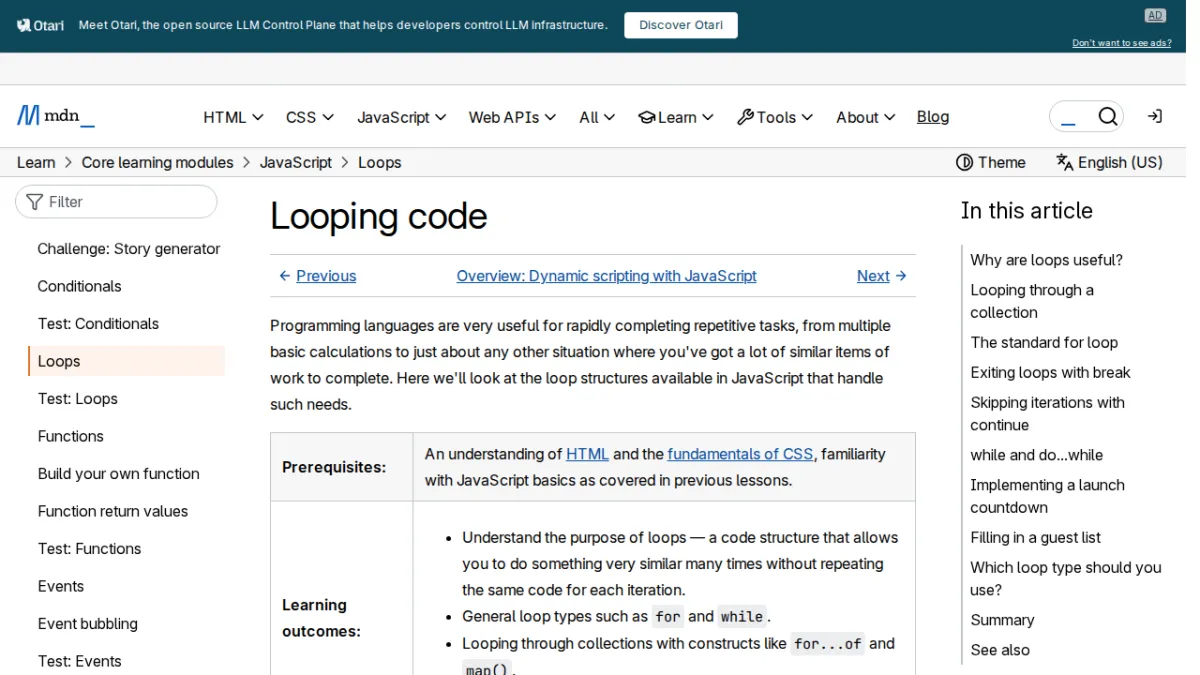Expand the HTML menu
This screenshot has height=675, width=1200.
(x=233, y=117)
